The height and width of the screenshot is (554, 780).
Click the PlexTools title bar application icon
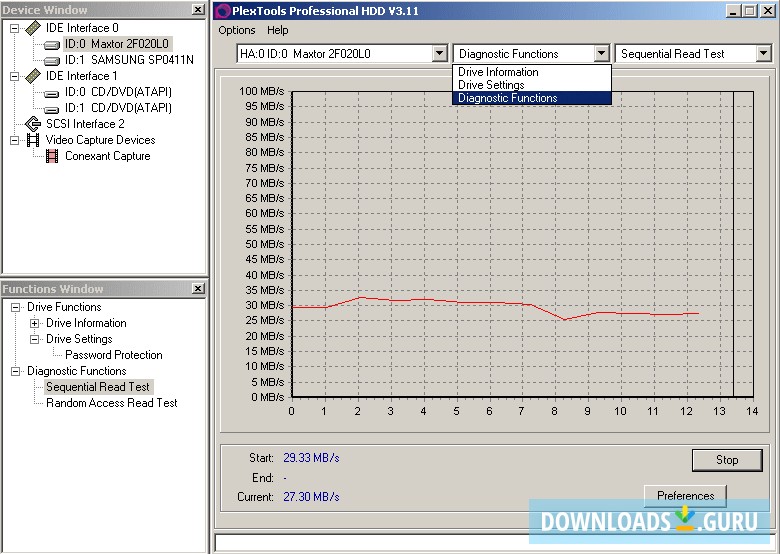(223, 10)
